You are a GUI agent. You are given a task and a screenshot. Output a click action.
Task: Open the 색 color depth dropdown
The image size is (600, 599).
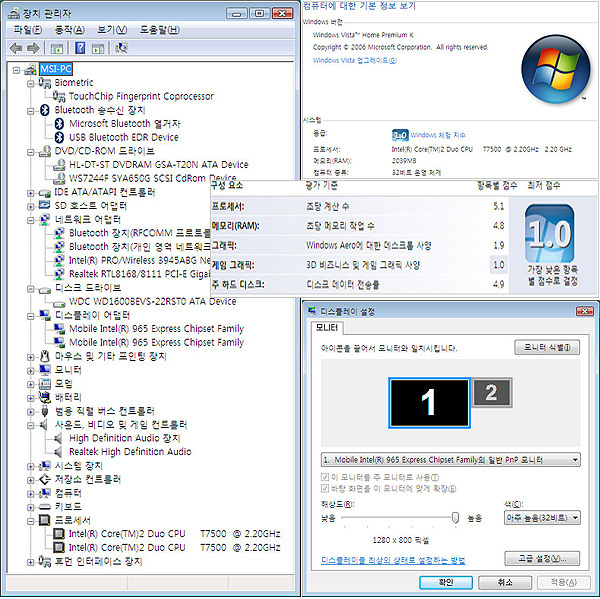(x=542, y=518)
